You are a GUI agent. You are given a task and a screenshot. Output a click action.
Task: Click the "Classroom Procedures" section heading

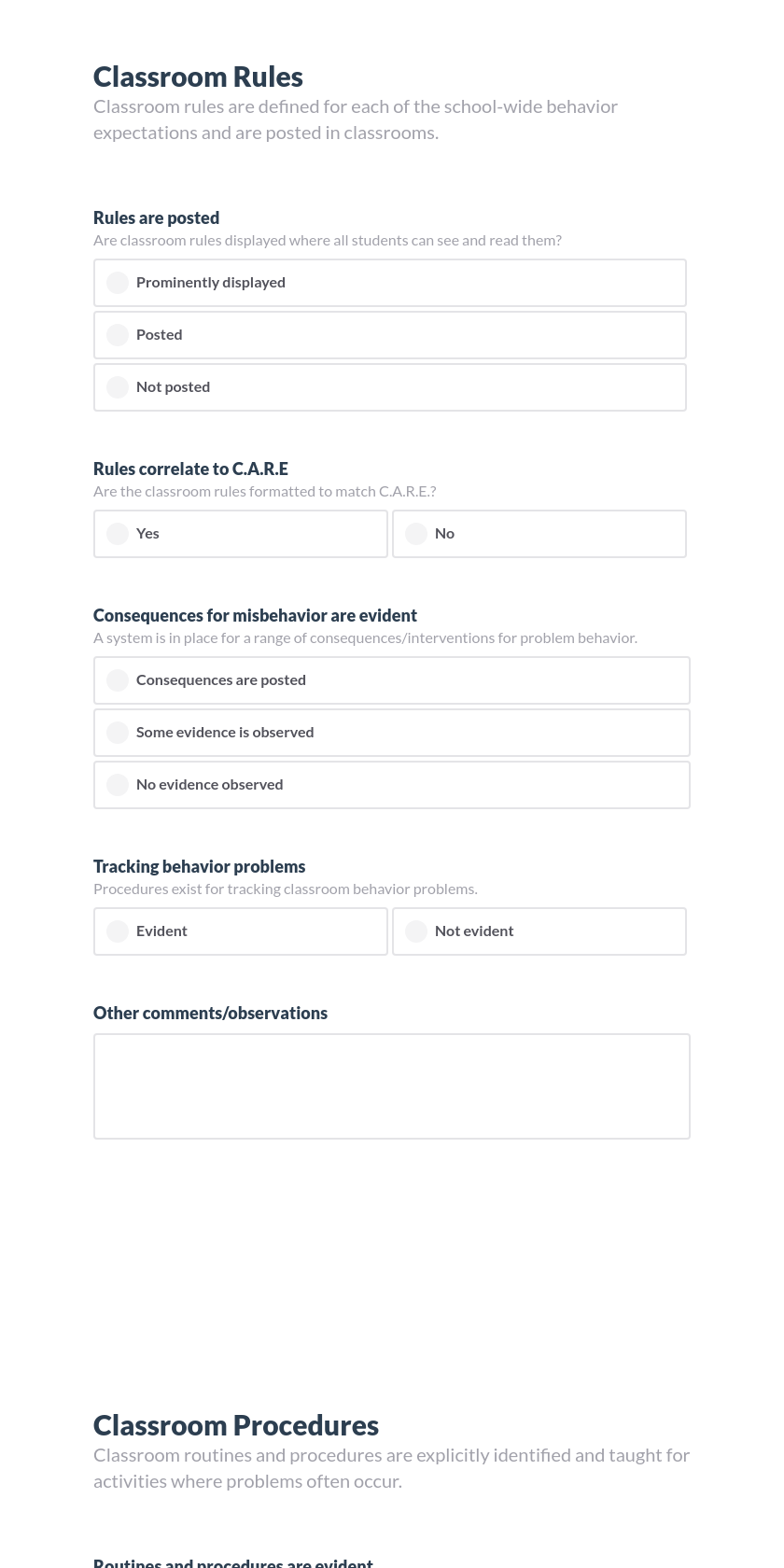[235, 1424]
